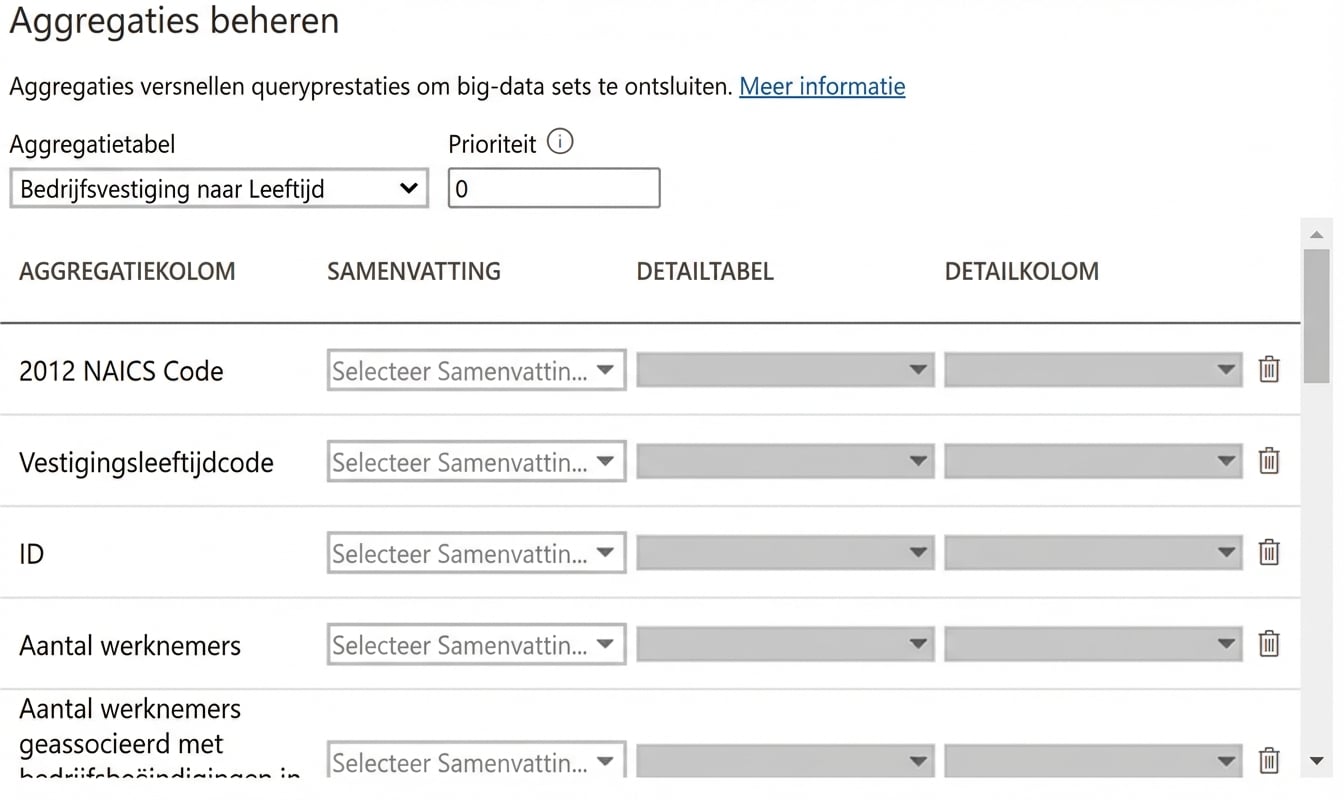Delete the ID aggregation row

1269,552
